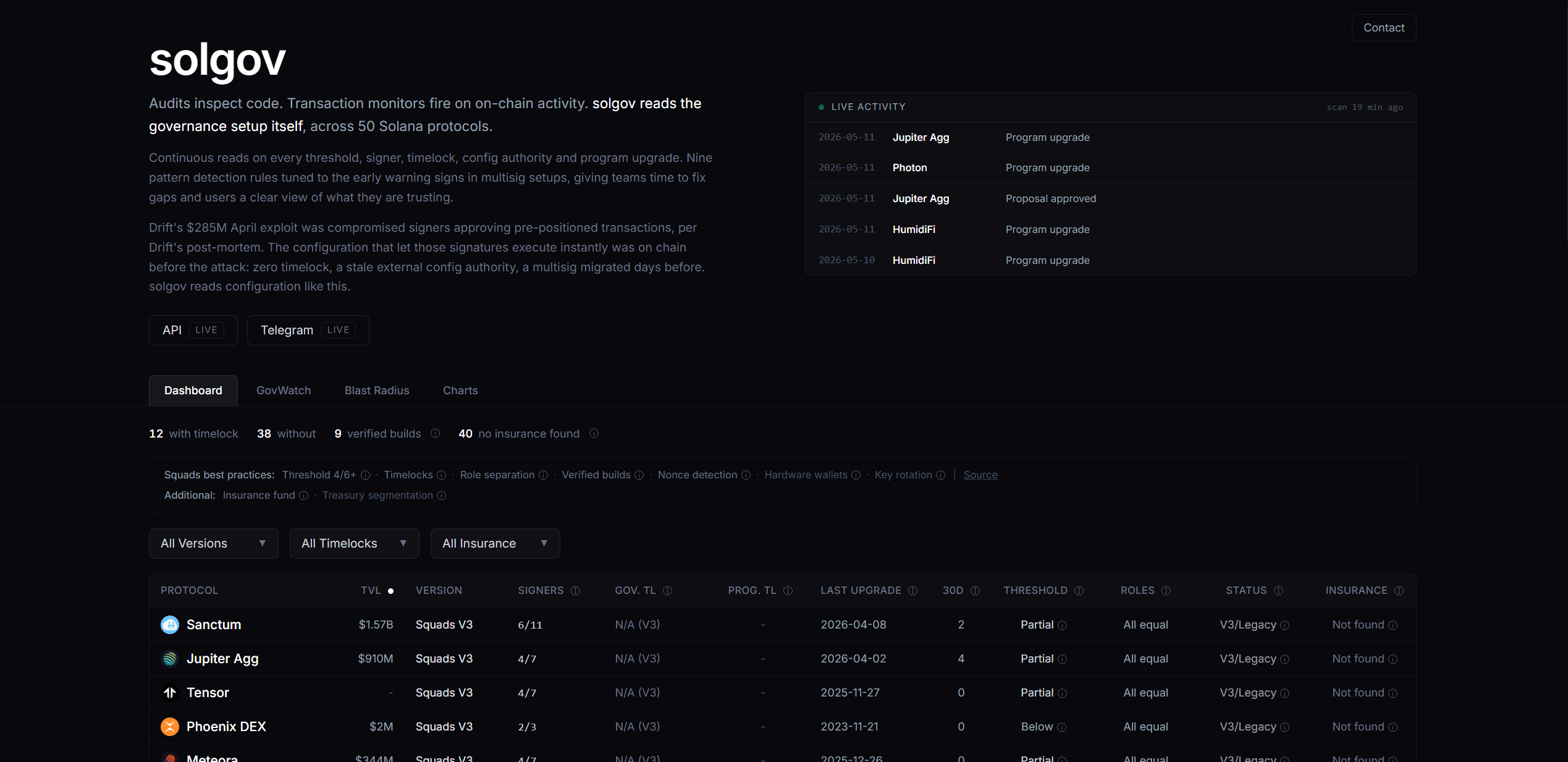Sort table by TVL column header

point(377,590)
